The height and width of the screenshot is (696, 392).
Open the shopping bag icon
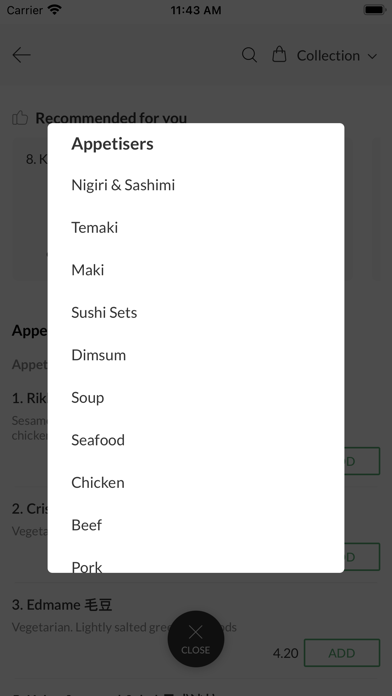[x=279, y=55]
